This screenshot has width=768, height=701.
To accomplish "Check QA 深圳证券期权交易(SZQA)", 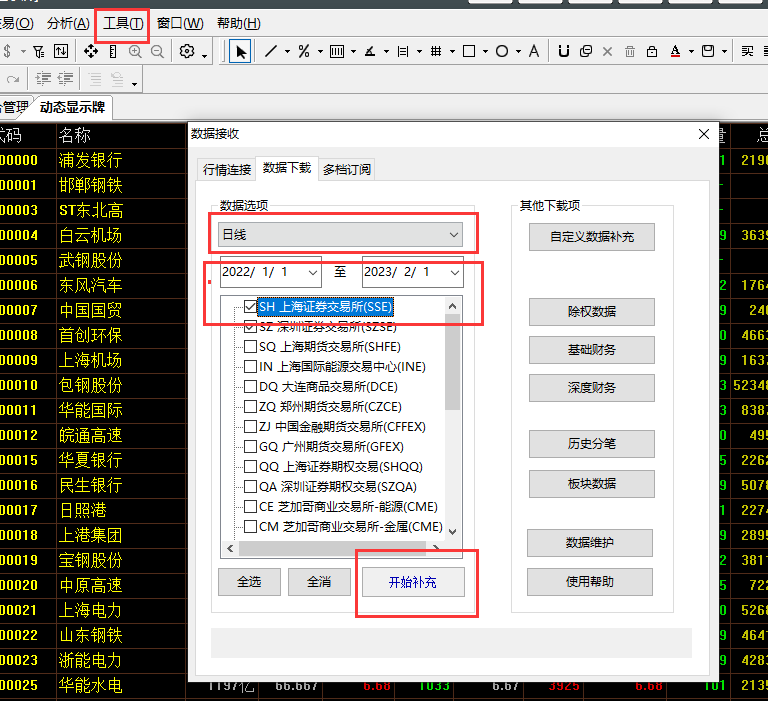I will coord(250,486).
